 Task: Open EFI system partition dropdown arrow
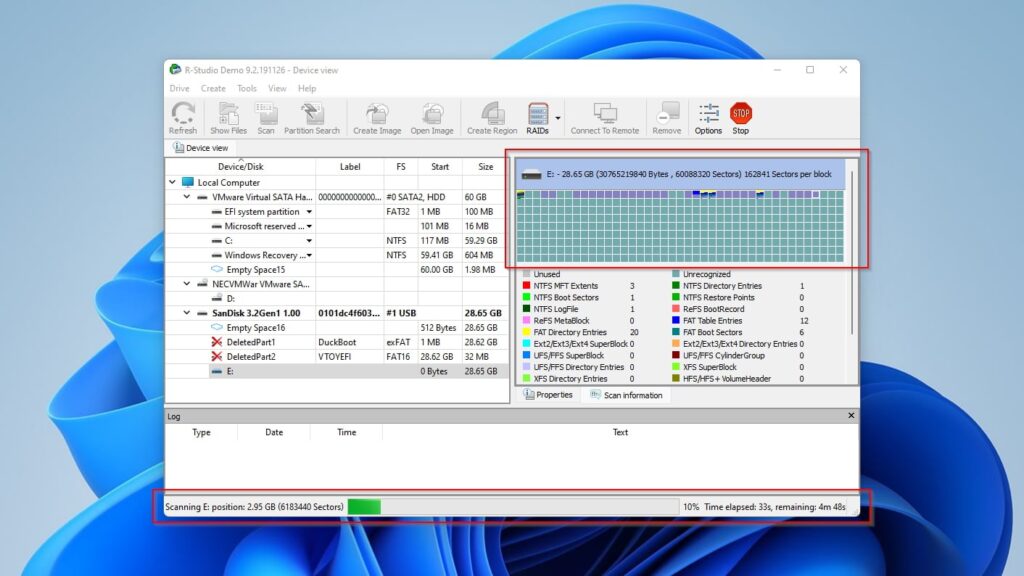(x=309, y=212)
